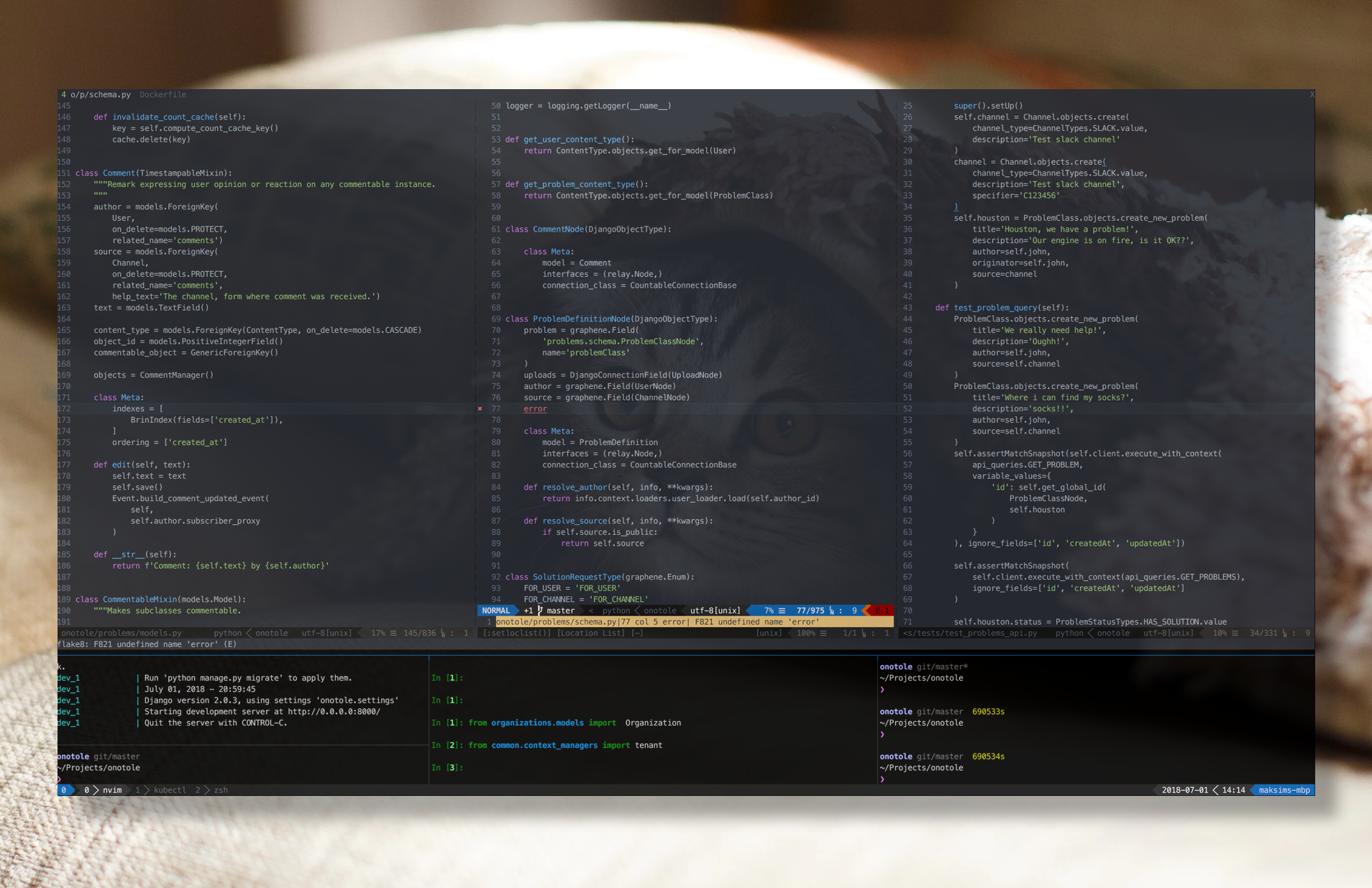The image size is (1372, 888).
Task: Click the "title='Where i can find my socks?'" line
Action: [1053, 398]
